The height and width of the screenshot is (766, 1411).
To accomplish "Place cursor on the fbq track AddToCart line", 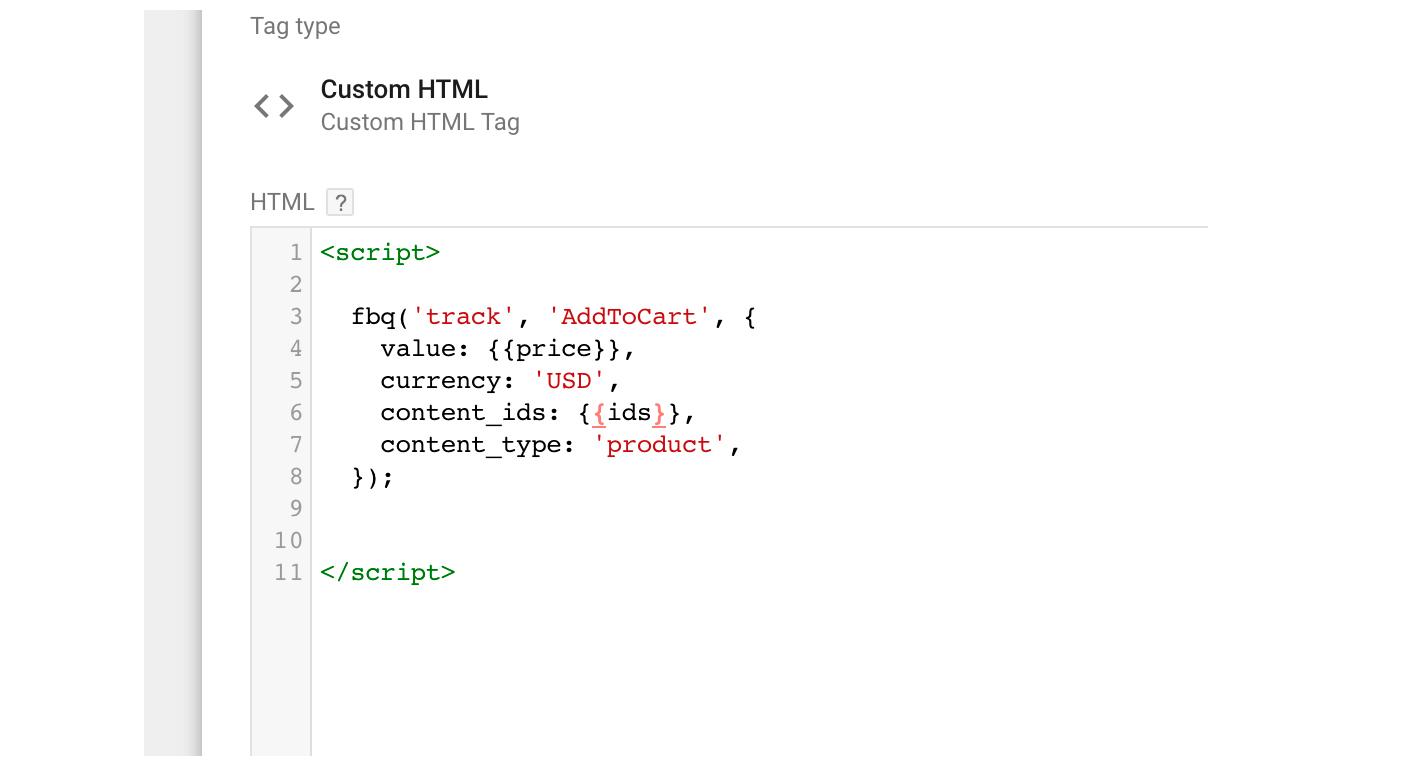I will tap(554, 317).
